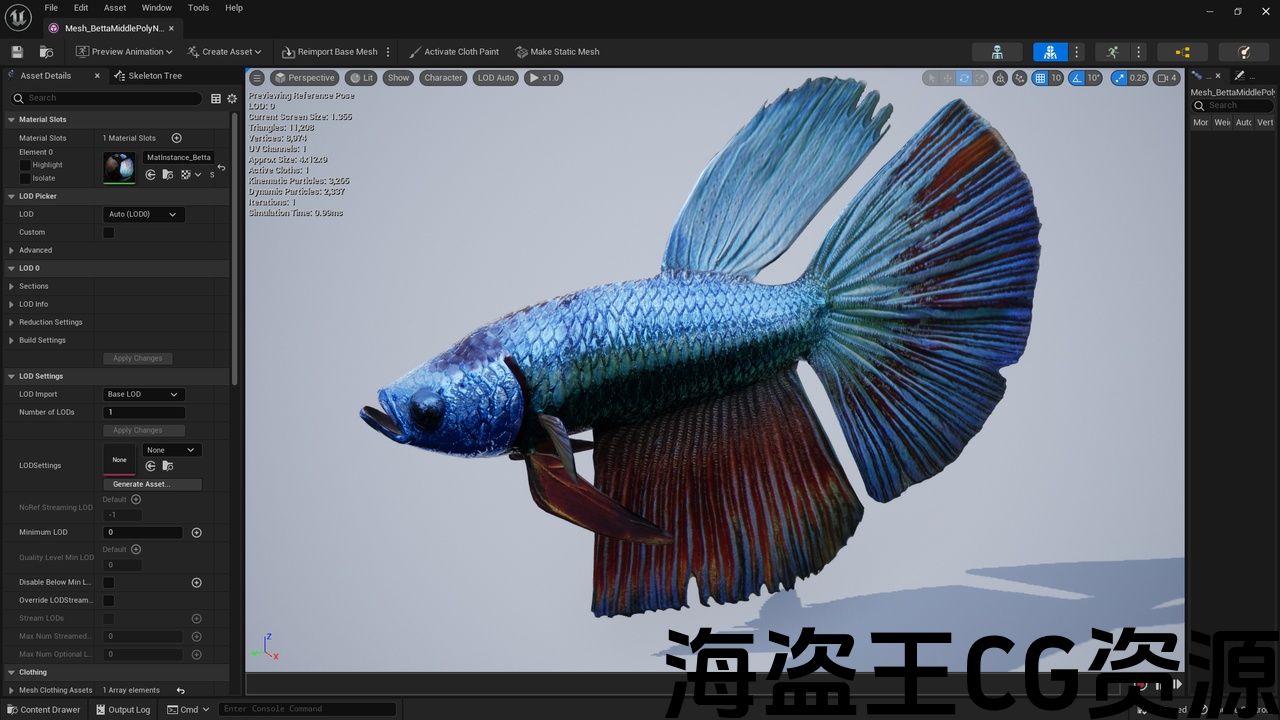Enable the Highlight checkbox for Element 0
This screenshot has width=1280, height=720.
(x=25, y=165)
